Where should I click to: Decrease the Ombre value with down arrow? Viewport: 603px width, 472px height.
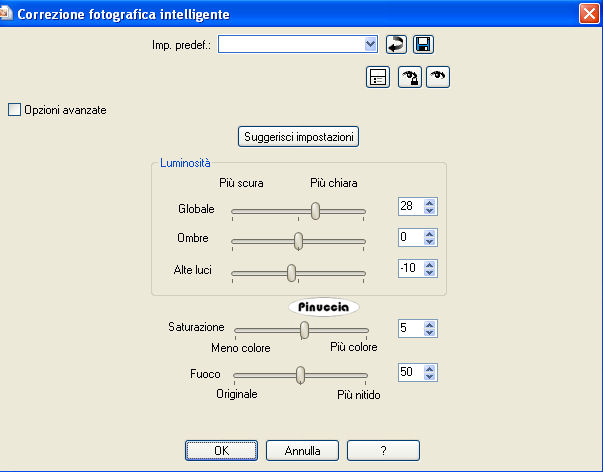click(x=430, y=242)
